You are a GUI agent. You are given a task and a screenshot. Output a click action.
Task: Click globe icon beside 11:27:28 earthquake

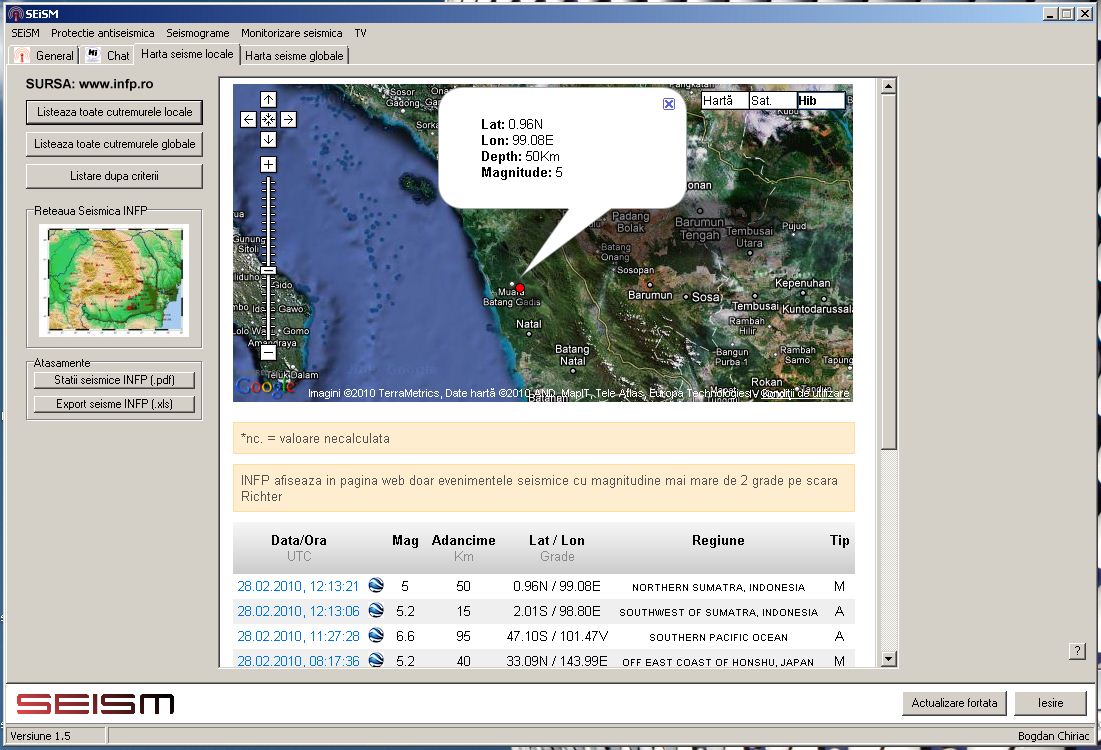click(376, 636)
